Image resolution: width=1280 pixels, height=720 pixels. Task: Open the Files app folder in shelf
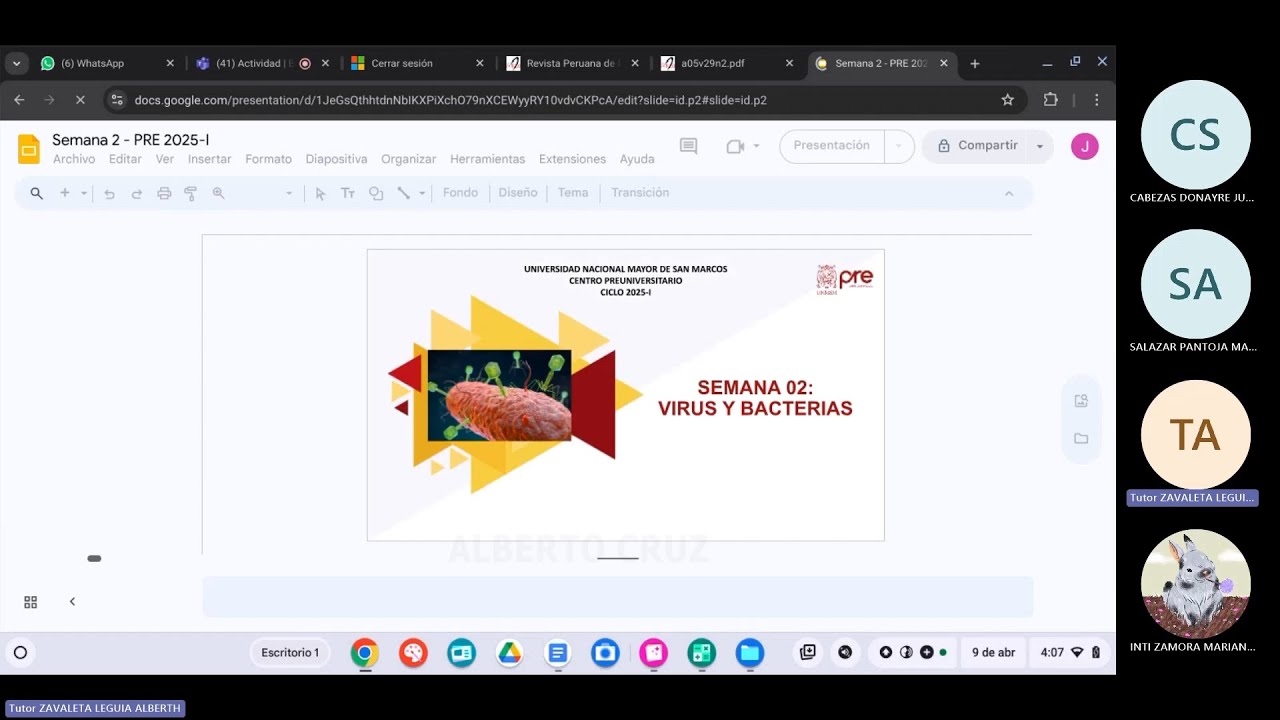[750, 653]
